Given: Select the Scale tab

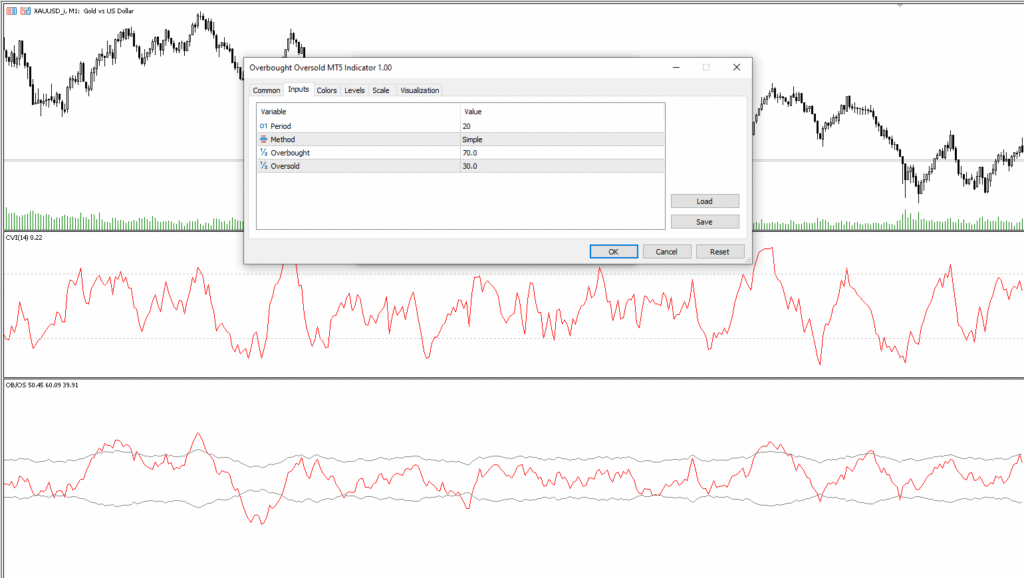Looking at the screenshot, I should pyautogui.click(x=381, y=90).
